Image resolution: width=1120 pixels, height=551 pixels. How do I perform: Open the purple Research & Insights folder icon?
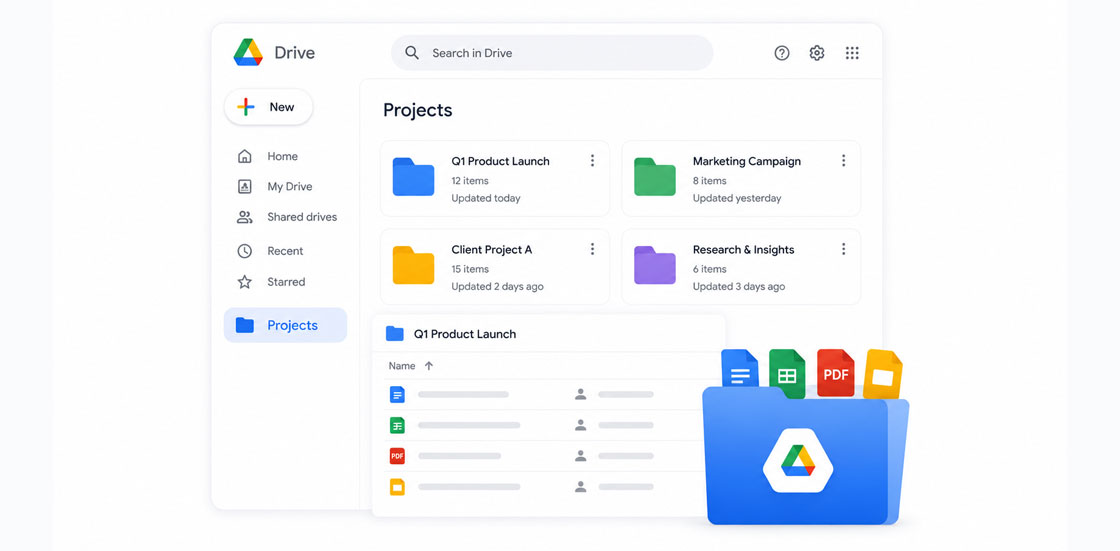655,265
